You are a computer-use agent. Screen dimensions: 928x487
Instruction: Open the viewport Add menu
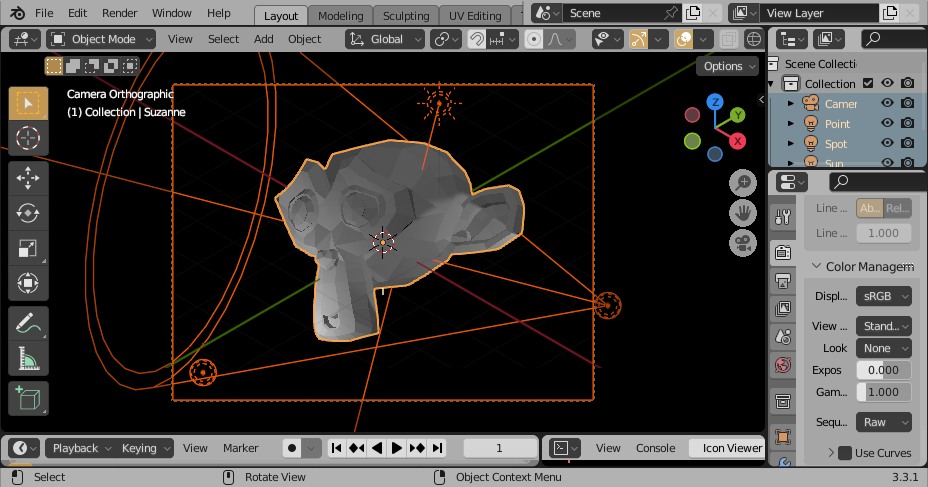[263, 39]
